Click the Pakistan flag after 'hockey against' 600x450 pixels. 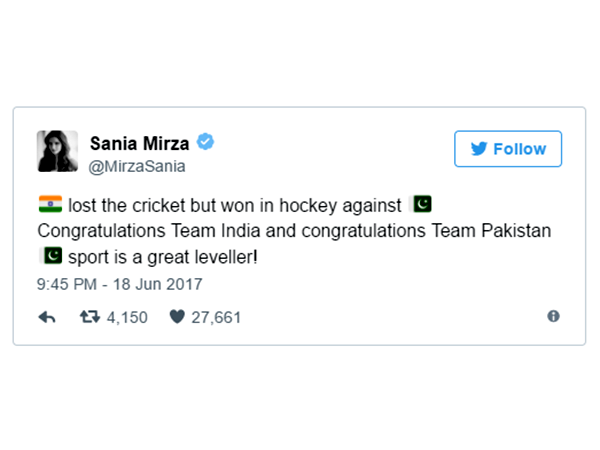[421, 205]
